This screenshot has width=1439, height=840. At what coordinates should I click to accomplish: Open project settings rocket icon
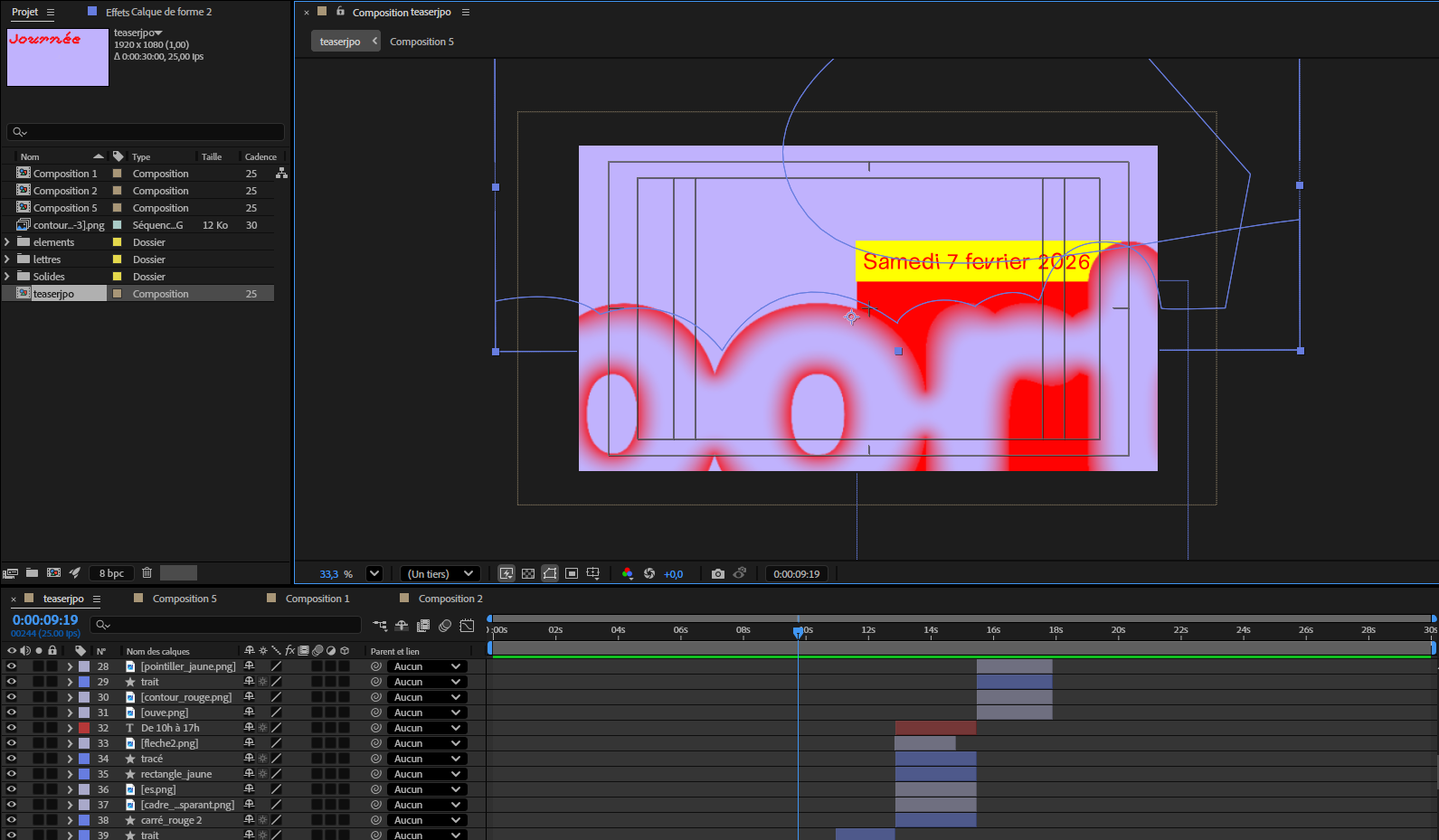pyautogui.click(x=75, y=572)
